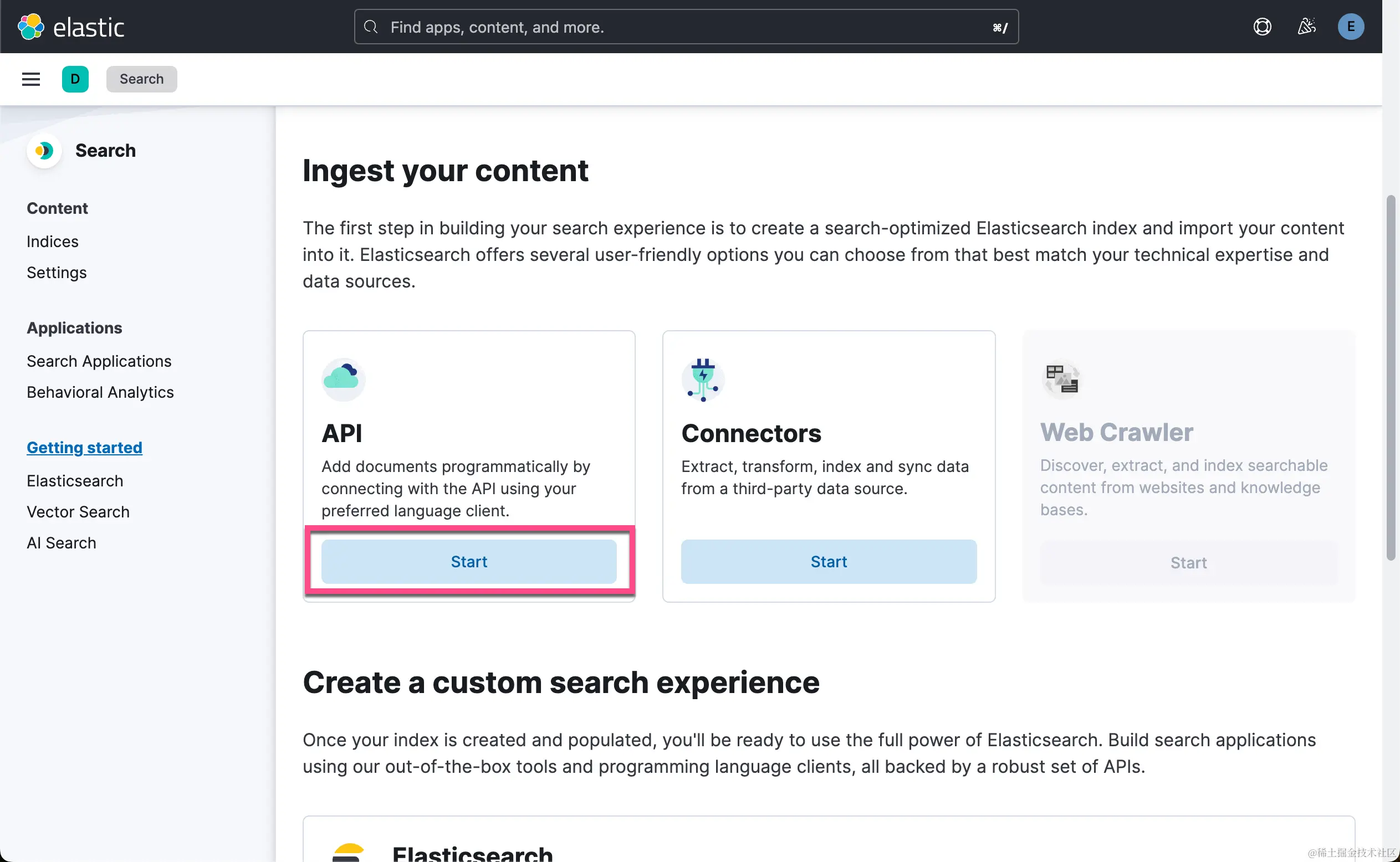1400x862 pixels.
Task: Open Indices in the sidebar
Action: pyautogui.click(x=53, y=242)
